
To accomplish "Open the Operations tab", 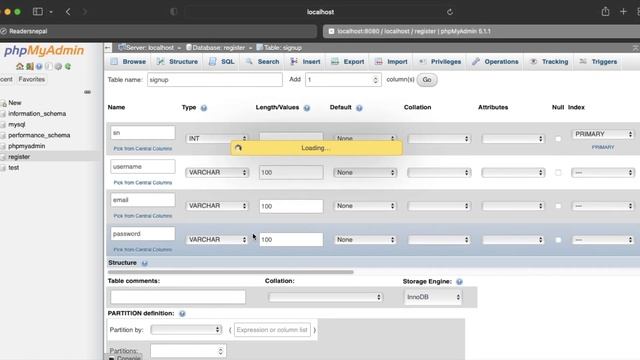I will tap(495, 62).
